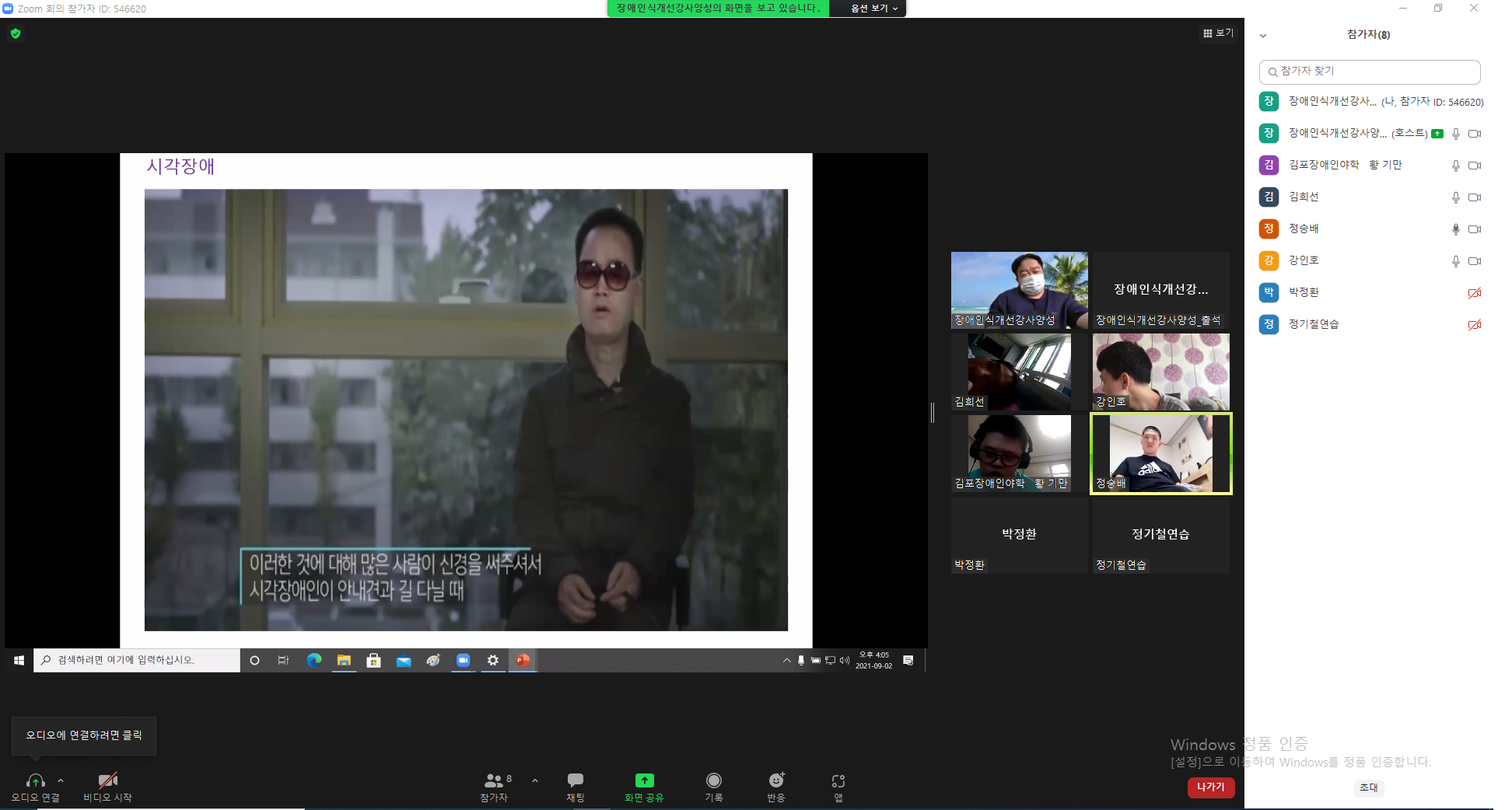Open the apps (앱) icon
Viewport: 1512px width, 810px height.
(838, 781)
